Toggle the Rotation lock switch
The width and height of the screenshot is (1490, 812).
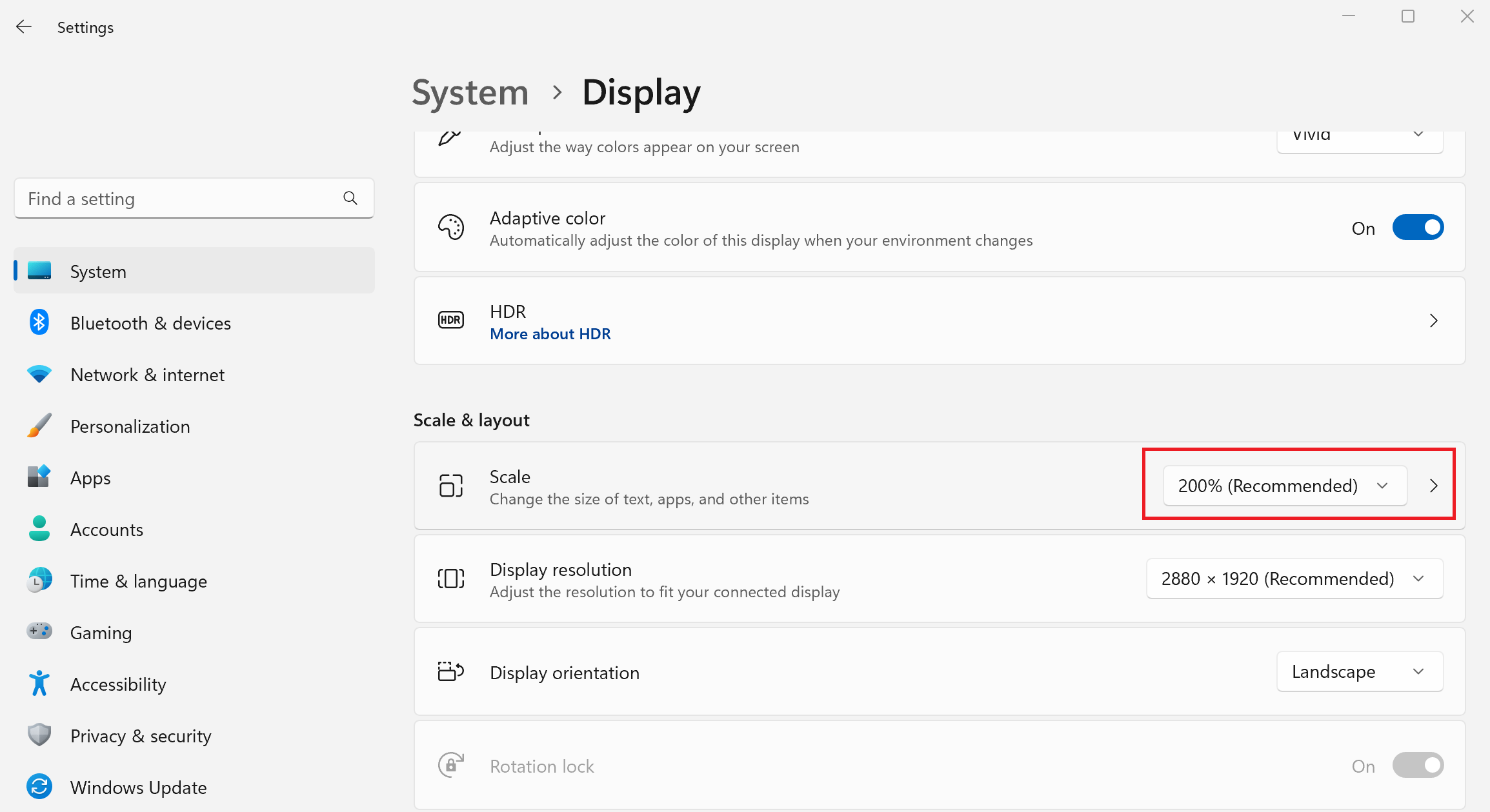click(x=1417, y=766)
